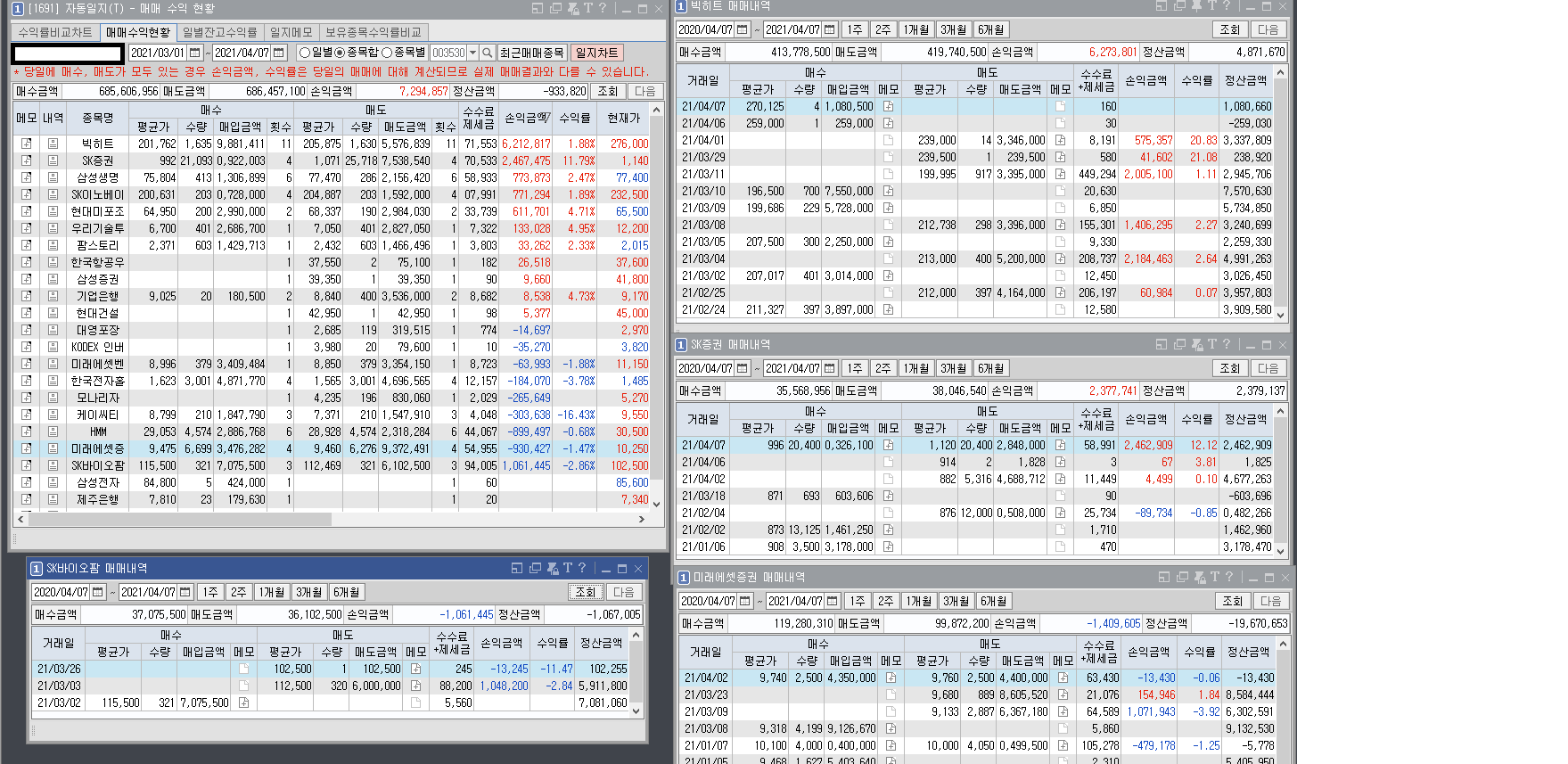This screenshot has height=764, width=1568.
Task: Open the memo icon for 빅히트 row
Action: tap(27, 144)
